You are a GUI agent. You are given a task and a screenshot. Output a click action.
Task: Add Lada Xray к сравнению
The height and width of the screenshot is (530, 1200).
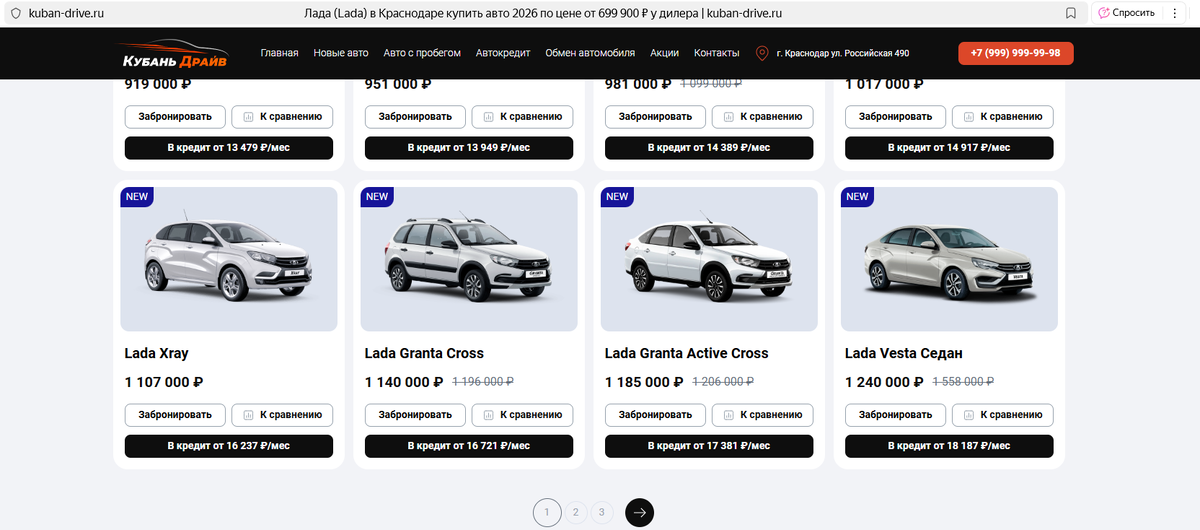pos(282,414)
